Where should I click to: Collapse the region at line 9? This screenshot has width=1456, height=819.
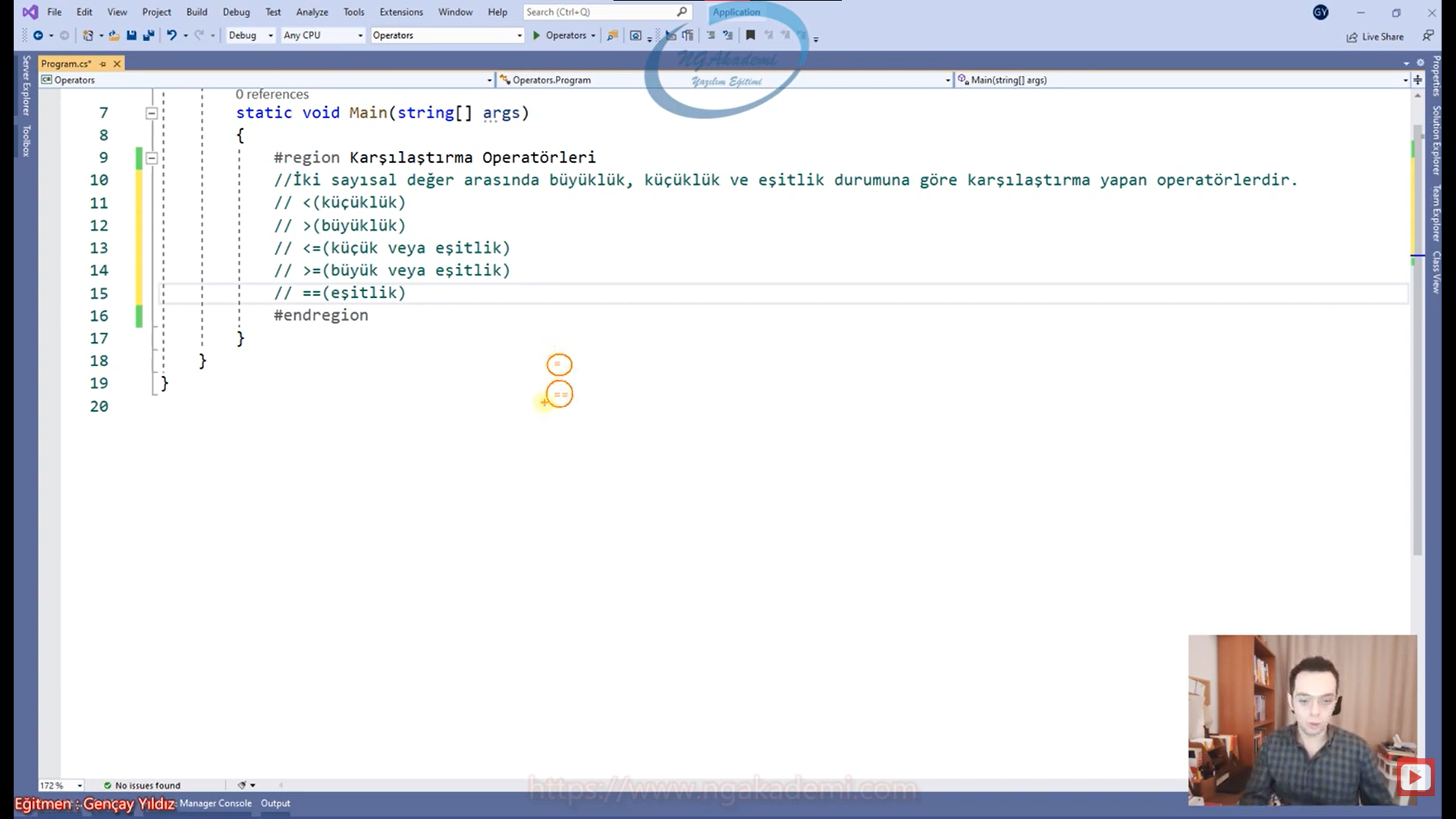(152, 158)
